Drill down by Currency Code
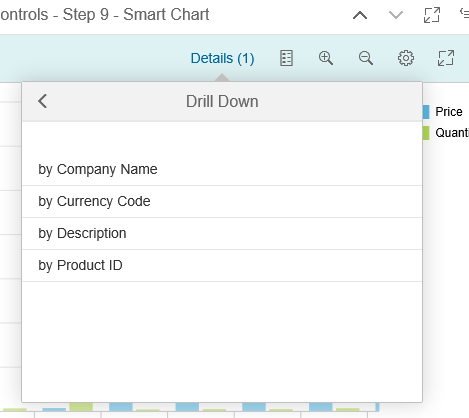The image size is (469, 418). tap(222, 202)
